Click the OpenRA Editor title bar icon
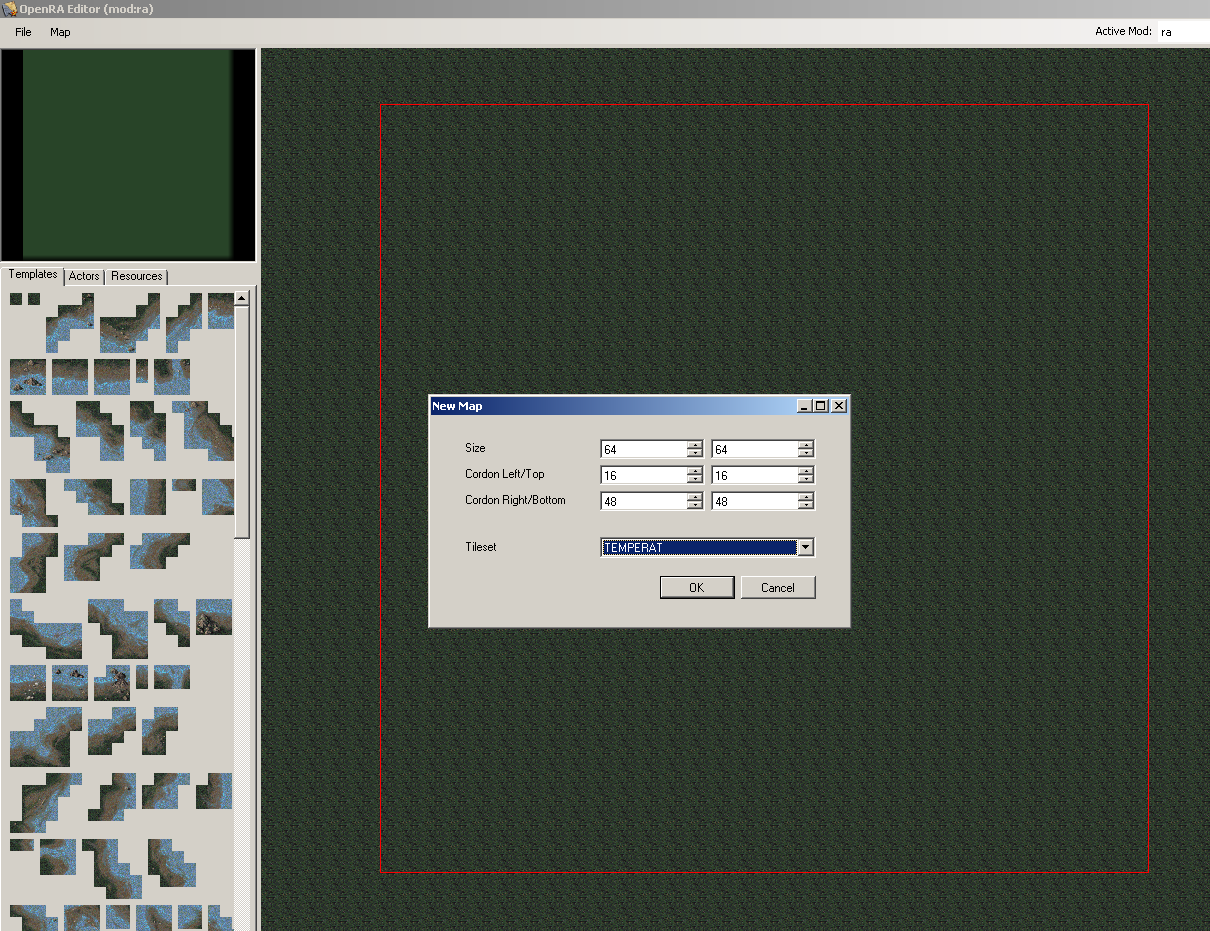Viewport: 1210px width, 931px height. [x=10, y=9]
